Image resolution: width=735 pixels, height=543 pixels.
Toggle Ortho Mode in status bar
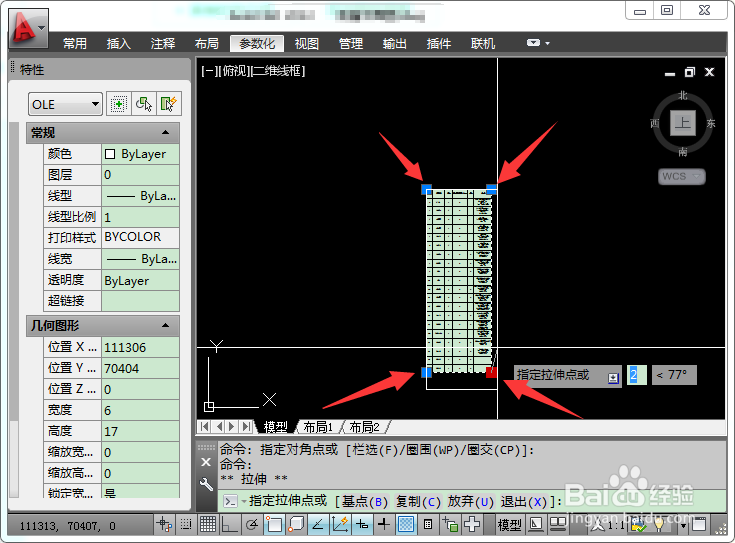point(229,524)
